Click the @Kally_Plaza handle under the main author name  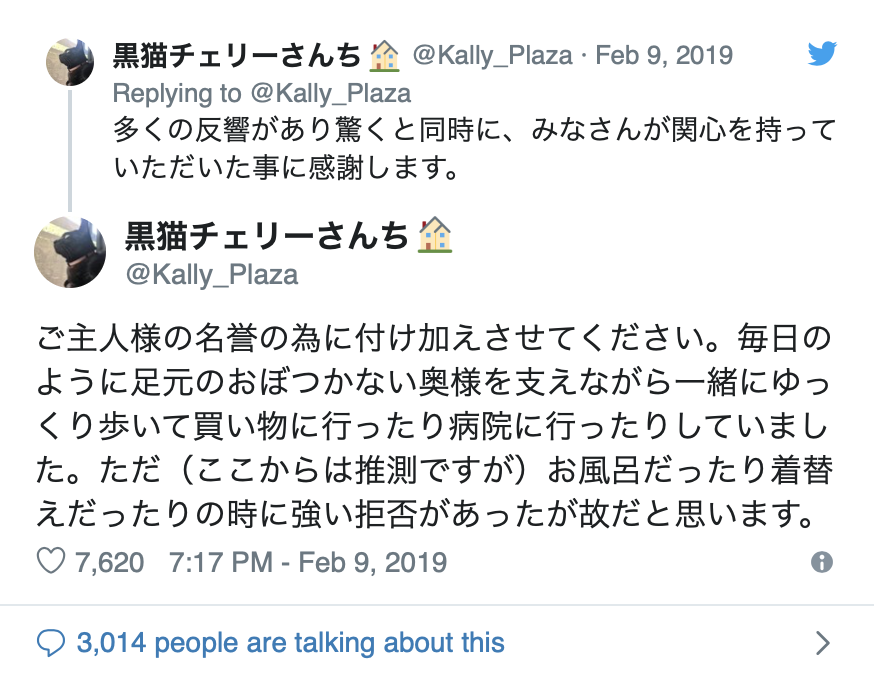click(212, 275)
